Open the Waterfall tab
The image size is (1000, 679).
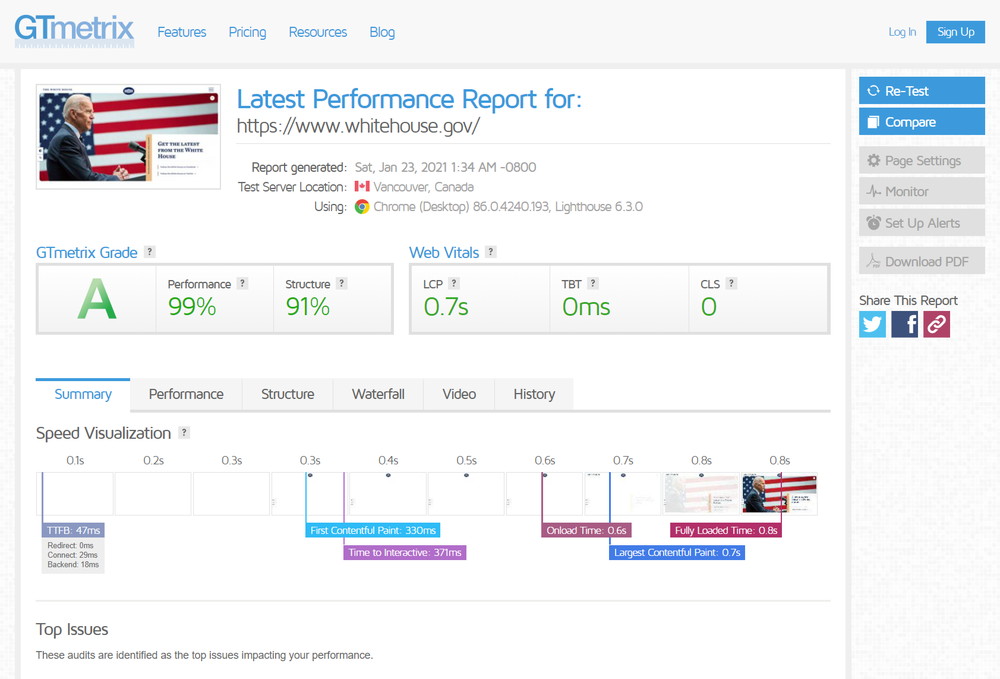tap(378, 394)
